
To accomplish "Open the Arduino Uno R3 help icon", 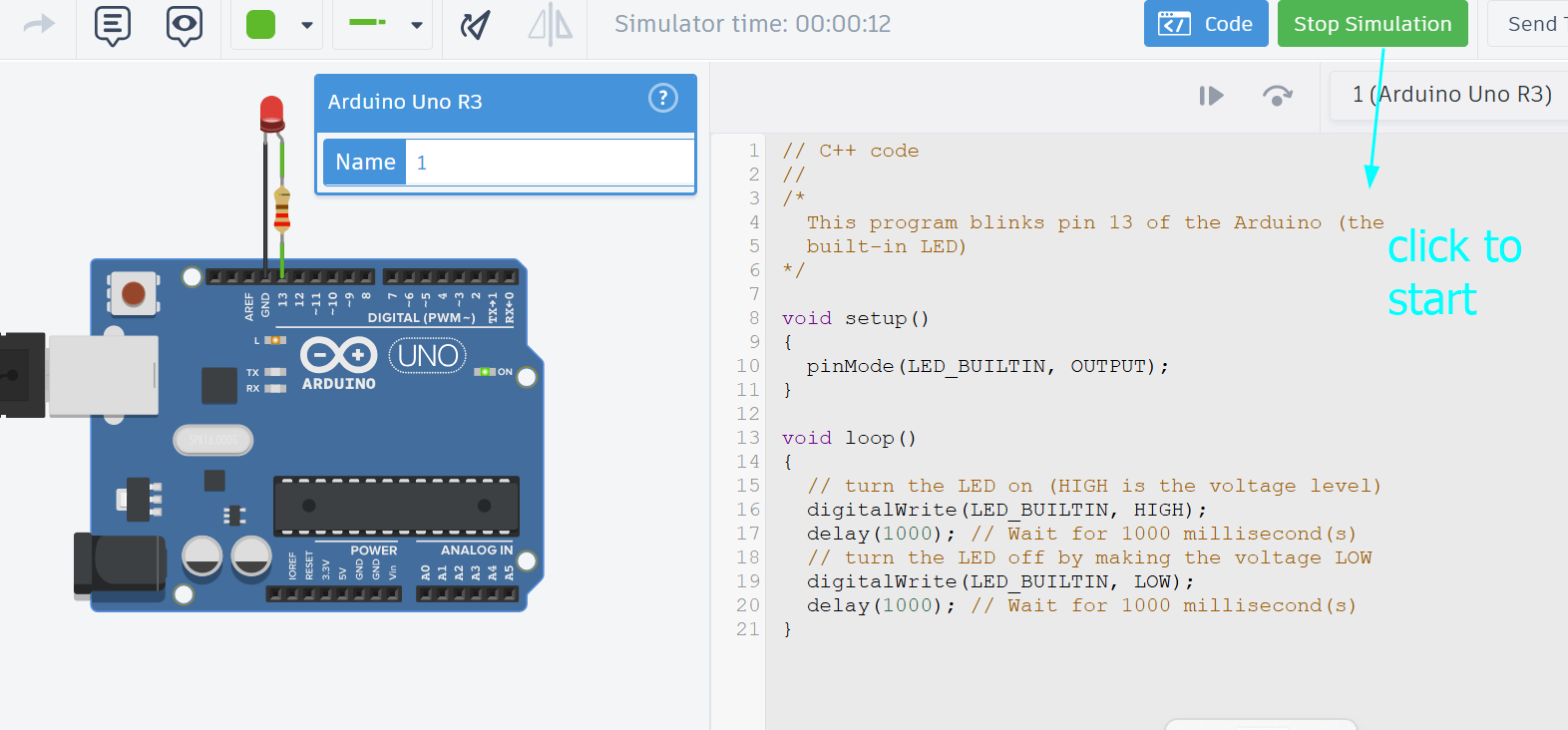I will point(663,98).
